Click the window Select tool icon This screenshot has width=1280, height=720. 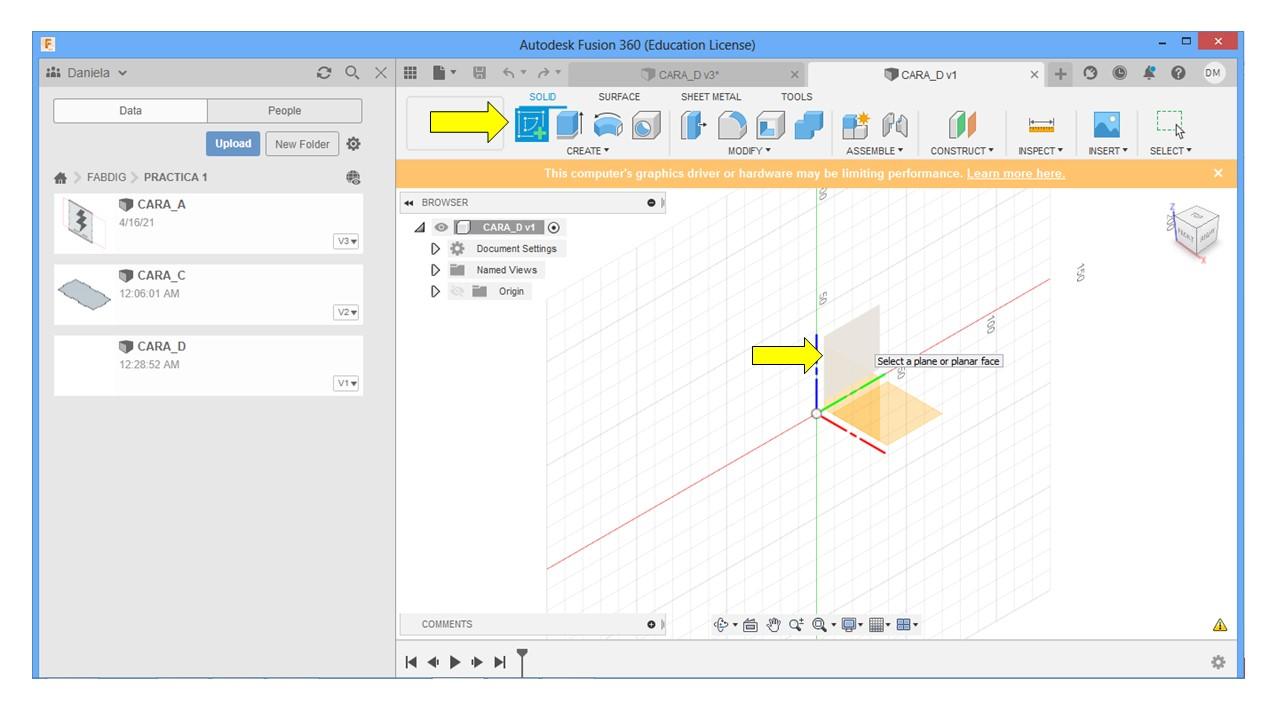pos(1170,124)
